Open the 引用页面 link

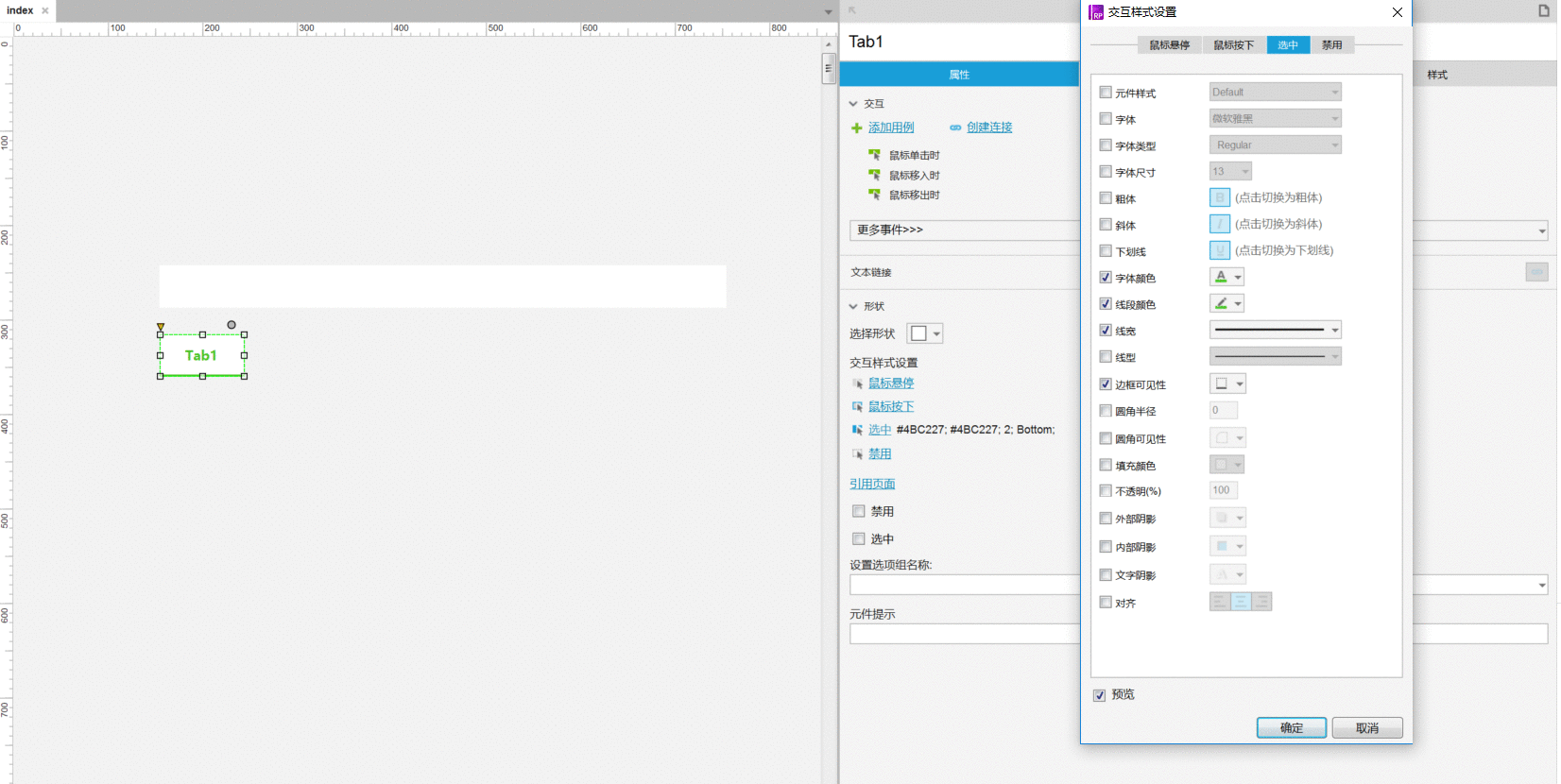pos(872,484)
